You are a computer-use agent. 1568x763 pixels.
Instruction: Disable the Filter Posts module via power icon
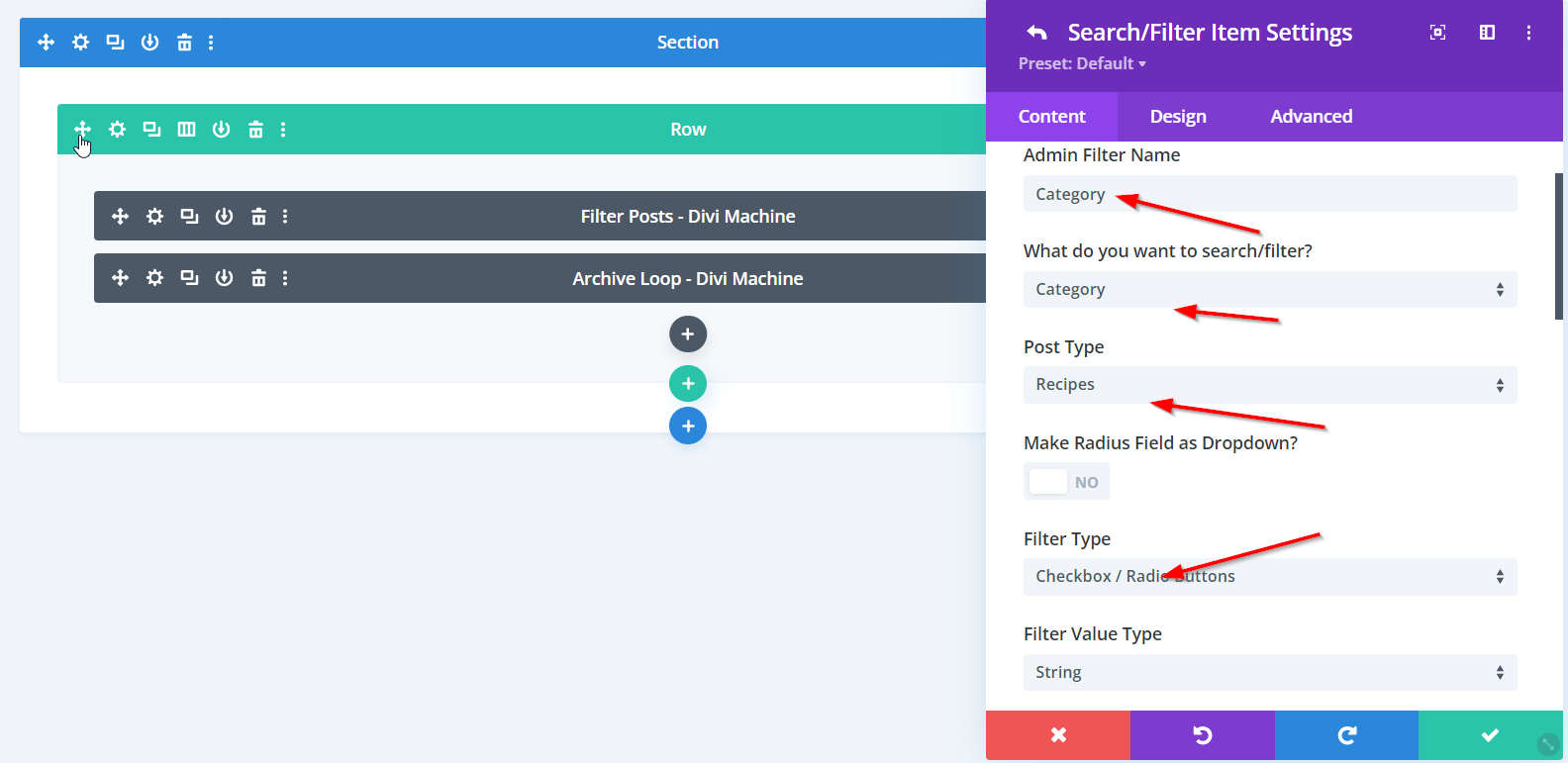pos(224,217)
